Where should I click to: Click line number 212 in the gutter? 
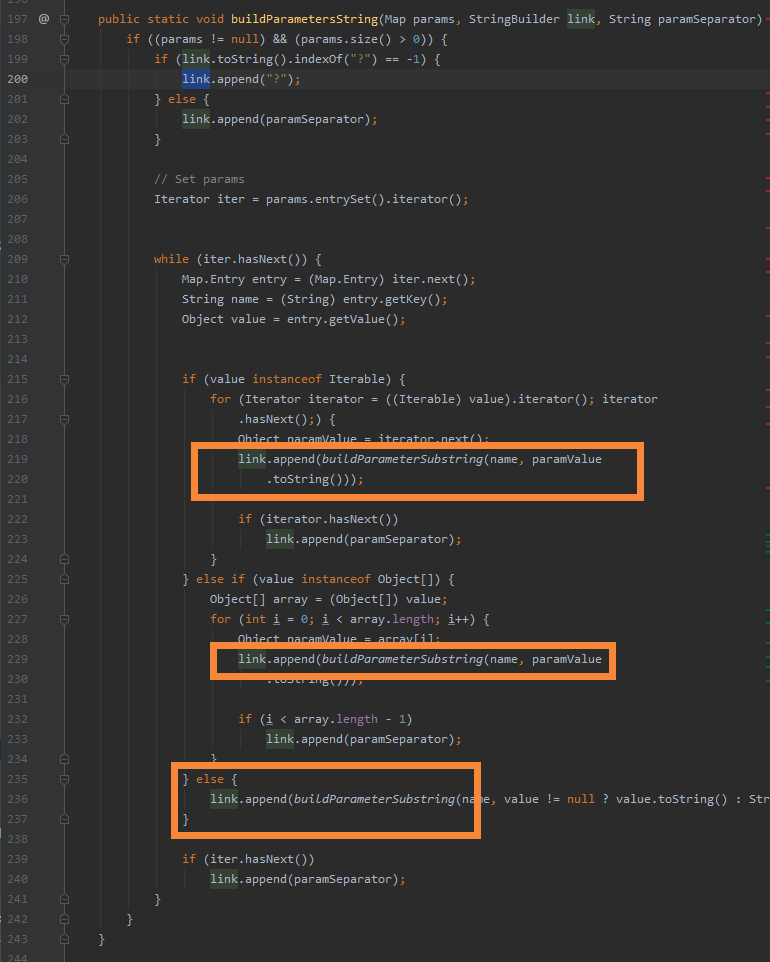tap(17, 319)
